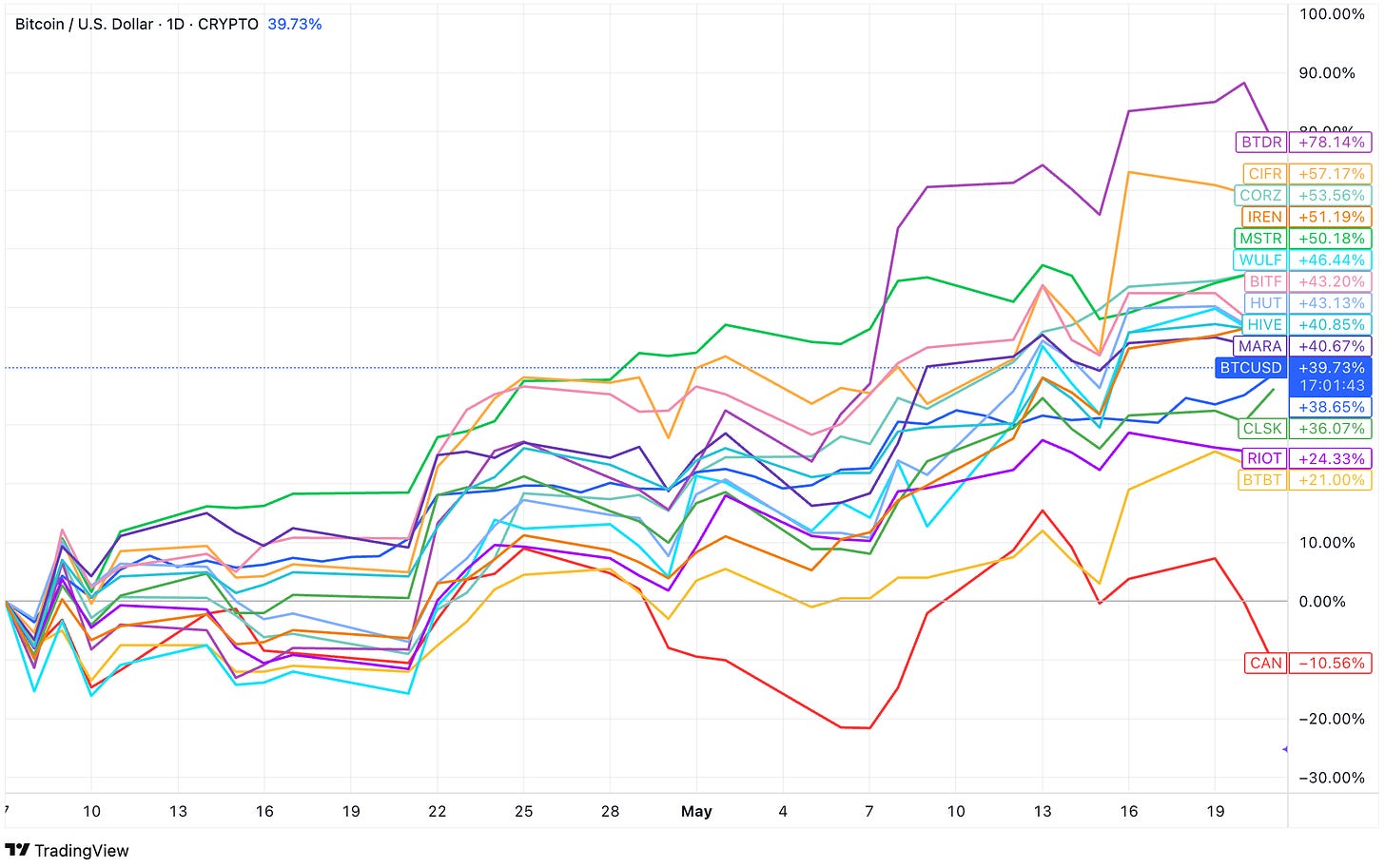
Task: Click the +46.44% value label
Action: coord(1331,260)
